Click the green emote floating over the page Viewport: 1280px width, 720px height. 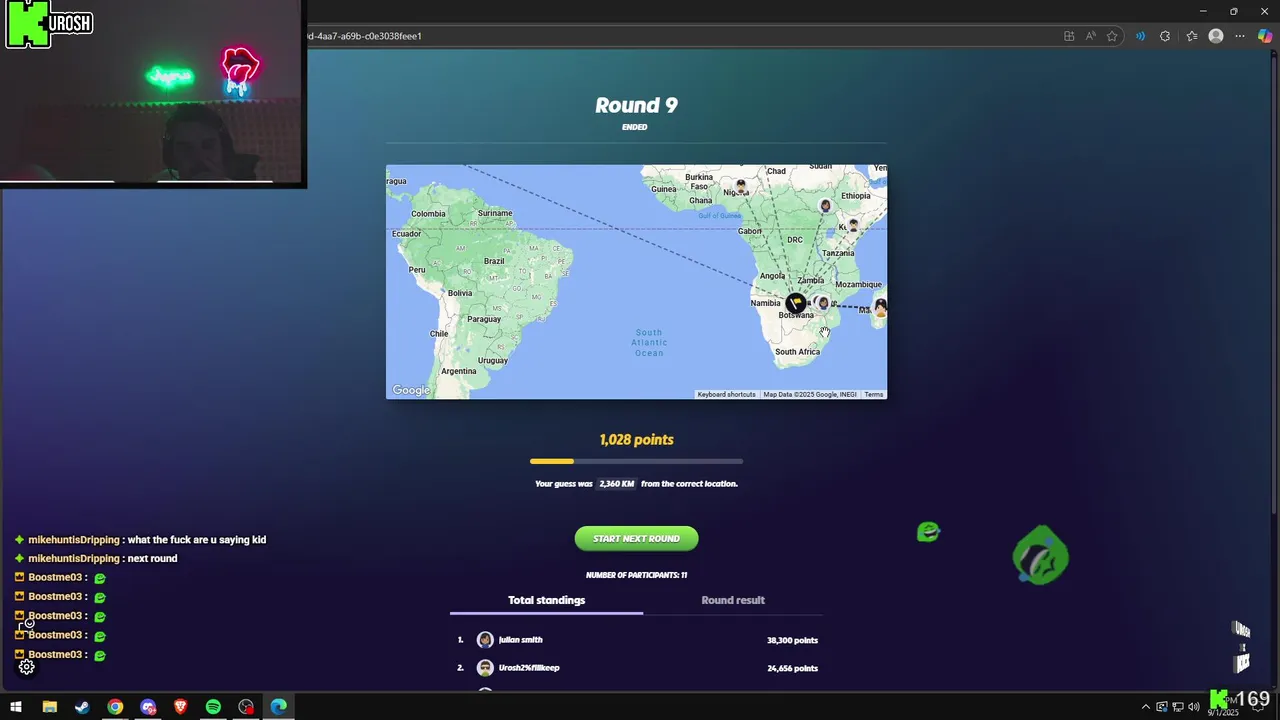[1040, 556]
